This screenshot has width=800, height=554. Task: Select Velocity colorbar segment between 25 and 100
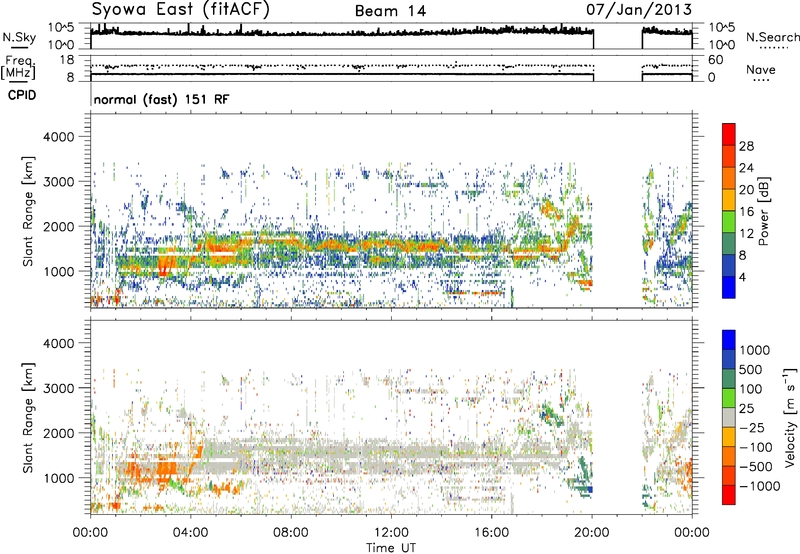pos(729,398)
